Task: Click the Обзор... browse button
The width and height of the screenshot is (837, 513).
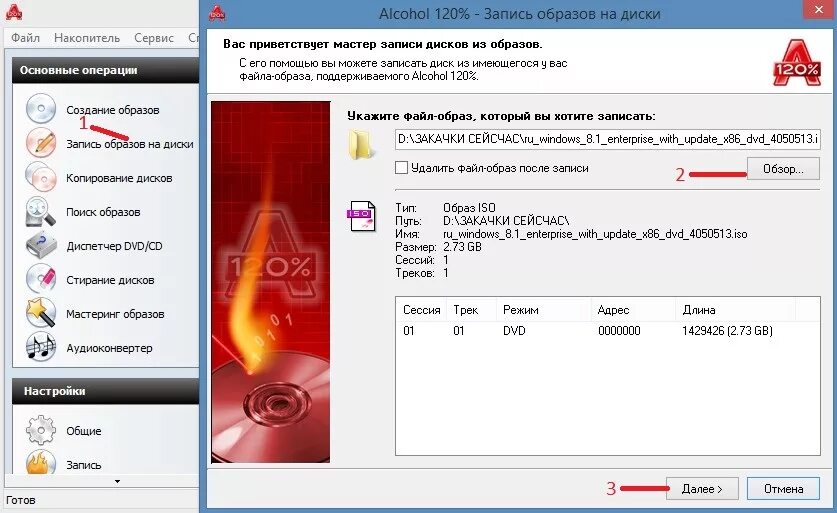Action: 783,169
